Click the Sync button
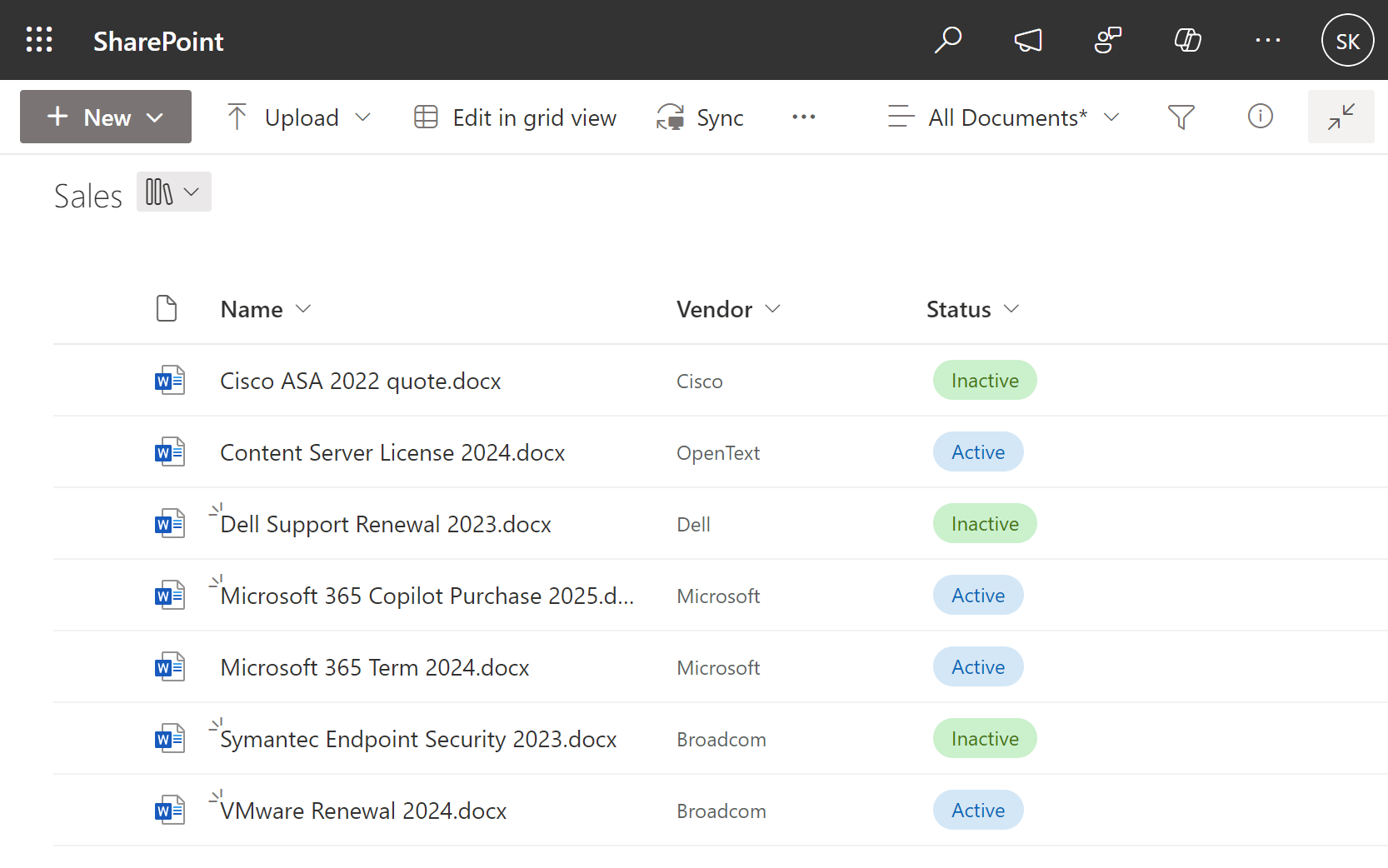 700,117
